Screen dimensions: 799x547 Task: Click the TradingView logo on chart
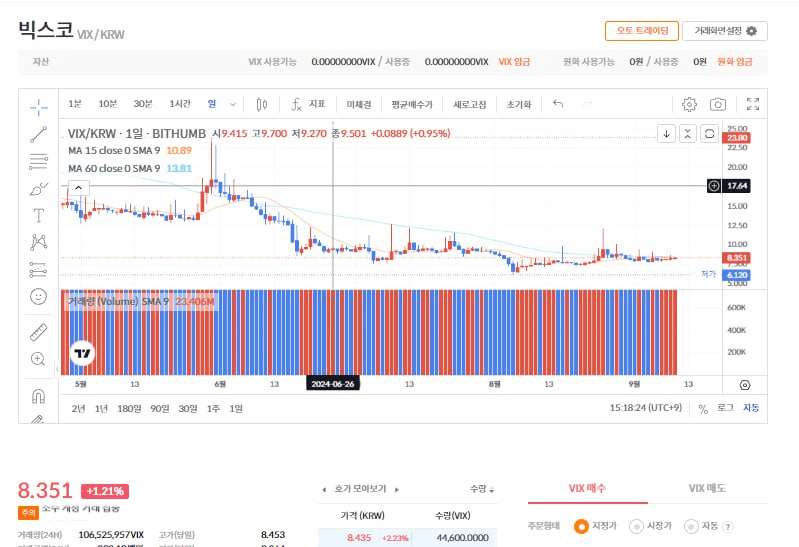click(x=83, y=353)
